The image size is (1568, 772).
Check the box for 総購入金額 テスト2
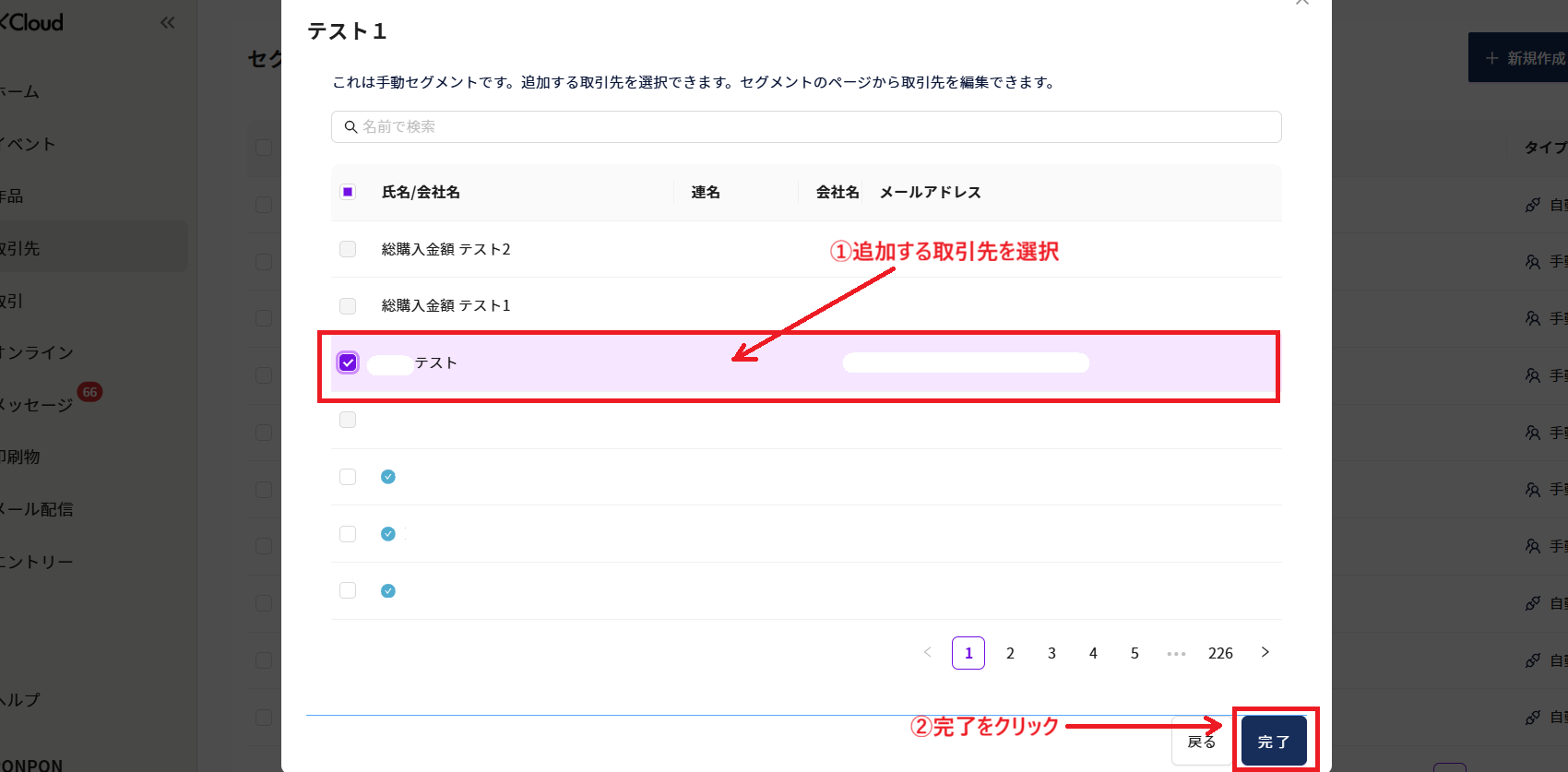[x=348, y=249]
